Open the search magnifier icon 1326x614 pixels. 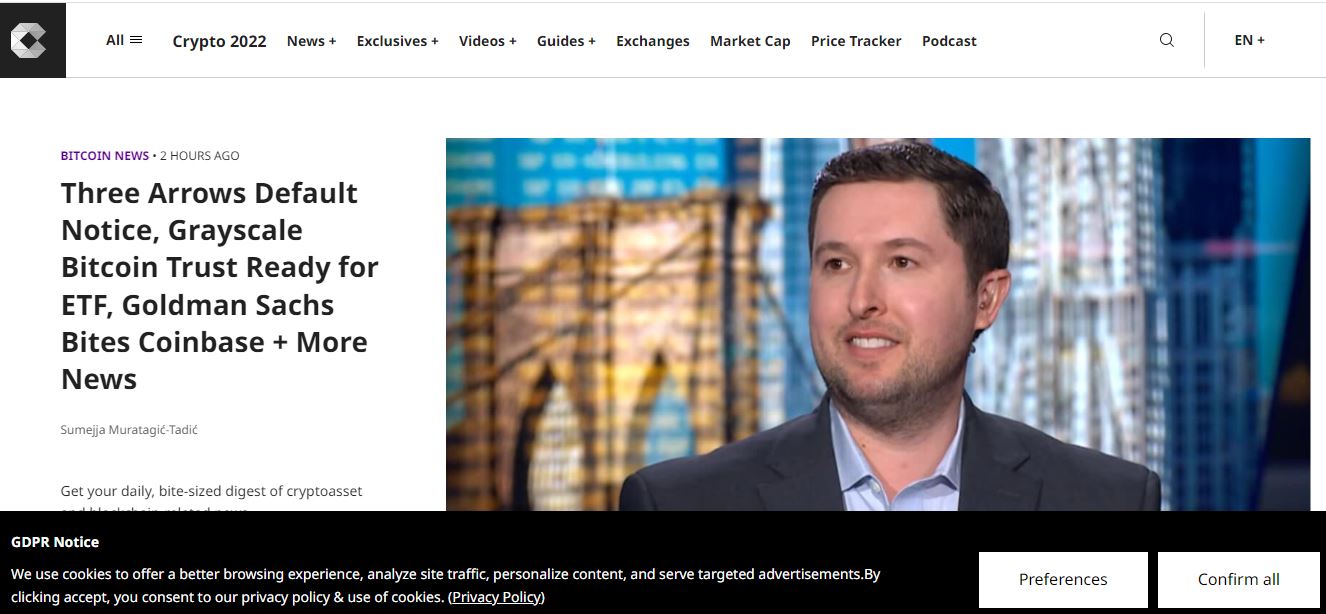(1167, 40)
